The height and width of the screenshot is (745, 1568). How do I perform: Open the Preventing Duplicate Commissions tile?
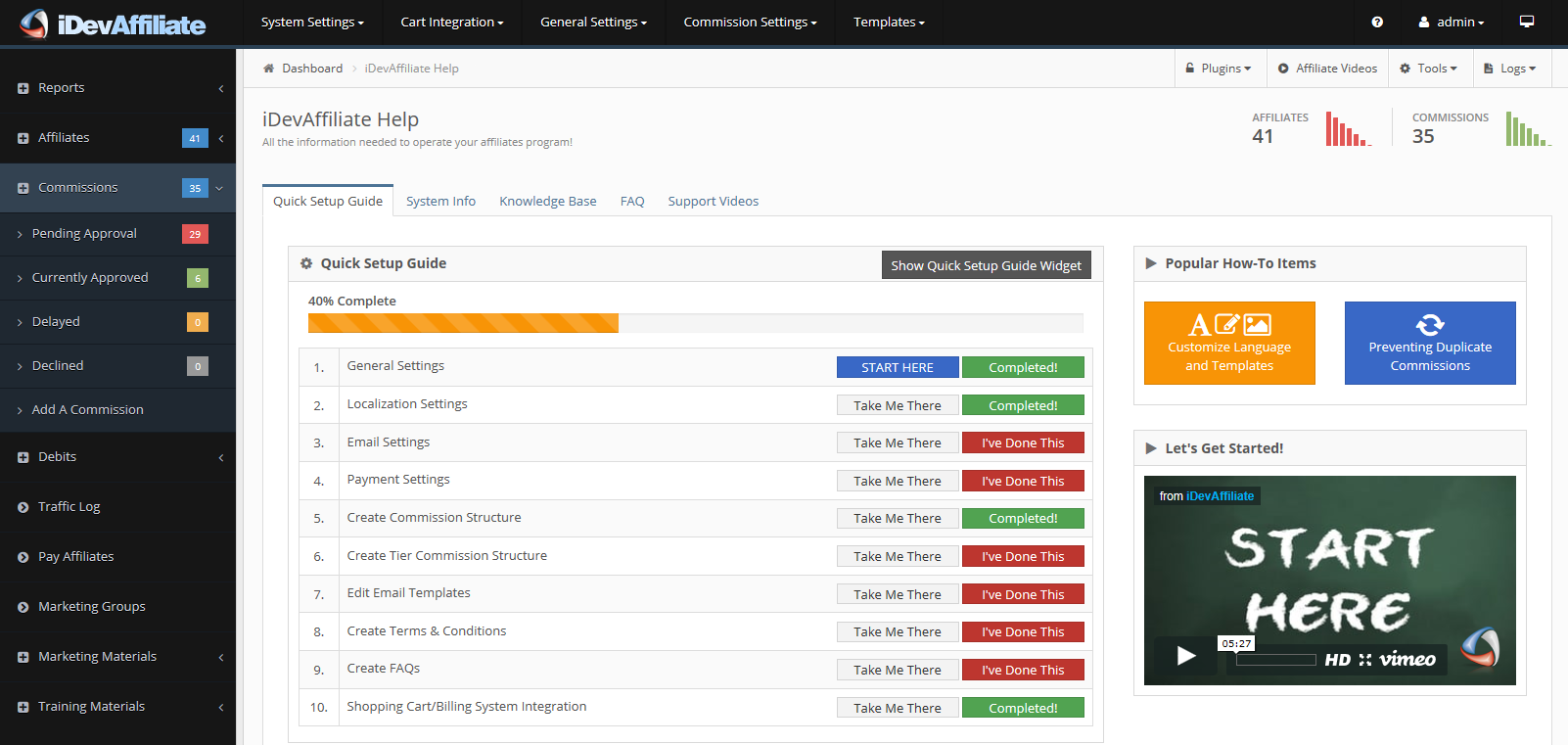click(1430, 343)
